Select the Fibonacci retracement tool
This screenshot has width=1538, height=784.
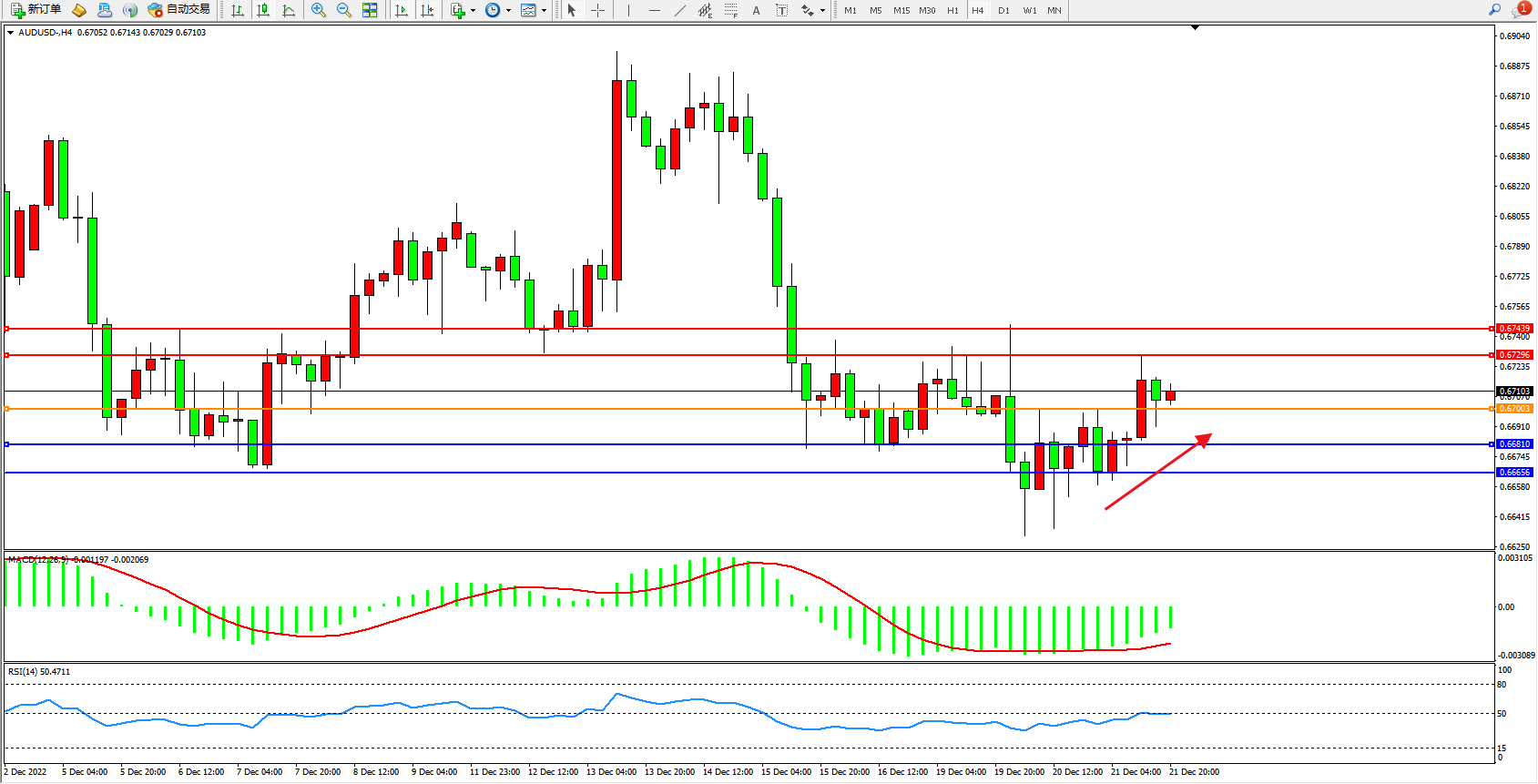pos(730,10)
